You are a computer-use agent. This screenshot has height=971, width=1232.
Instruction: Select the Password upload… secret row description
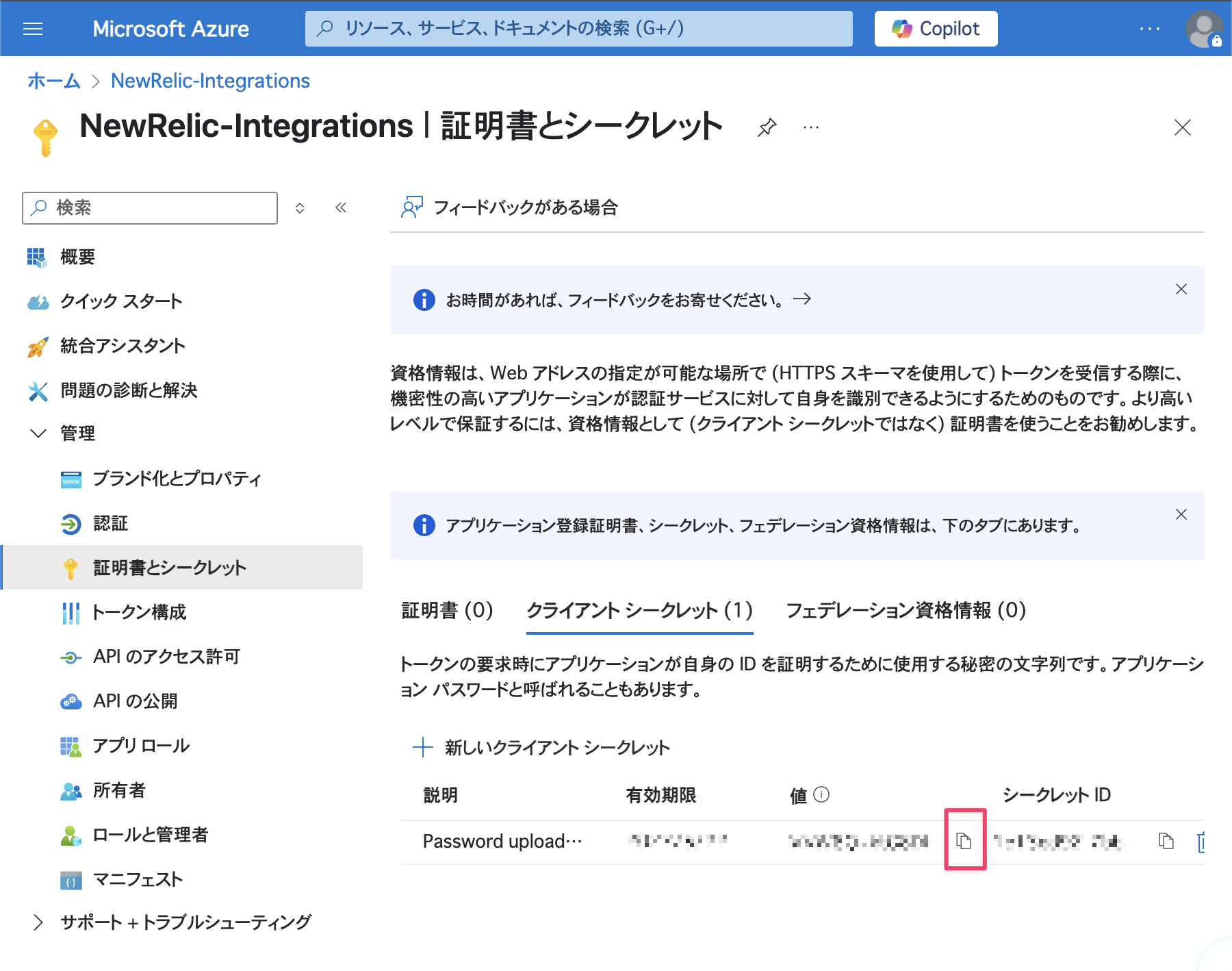click(502, 841)
